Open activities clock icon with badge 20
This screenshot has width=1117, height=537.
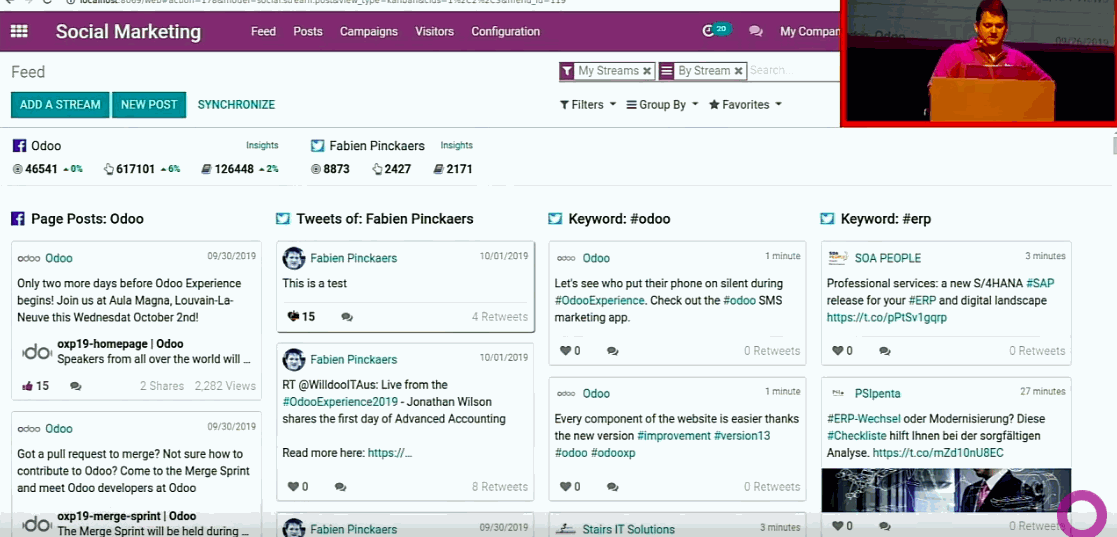[716, 31]
